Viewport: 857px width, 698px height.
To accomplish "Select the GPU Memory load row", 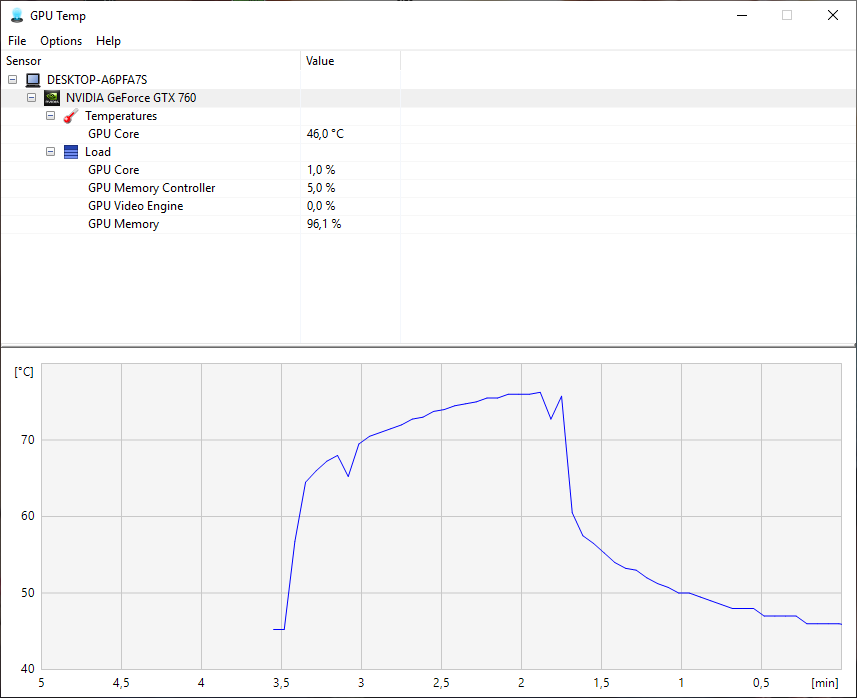I will pos(123,224).
